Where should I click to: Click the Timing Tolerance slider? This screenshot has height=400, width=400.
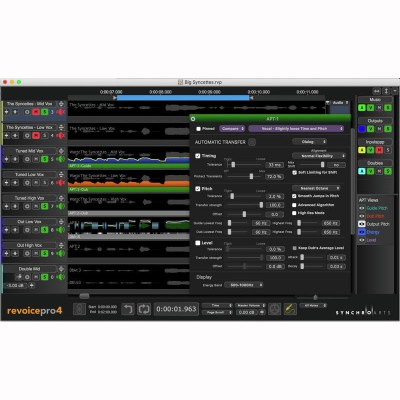pyautogui.click(x=244, y=164)
